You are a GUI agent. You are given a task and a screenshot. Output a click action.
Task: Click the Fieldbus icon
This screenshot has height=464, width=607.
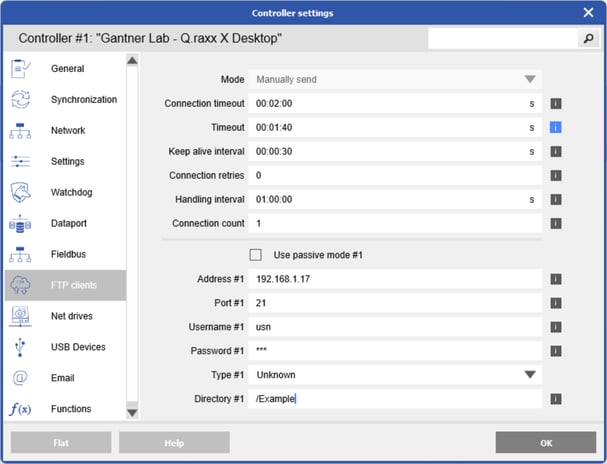20,255
